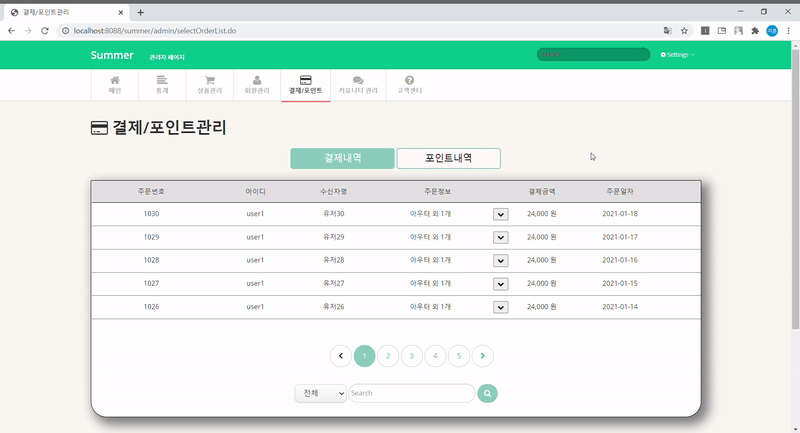Click the browser address bar URL
The image size is (800, 433).
click(155, 31)
